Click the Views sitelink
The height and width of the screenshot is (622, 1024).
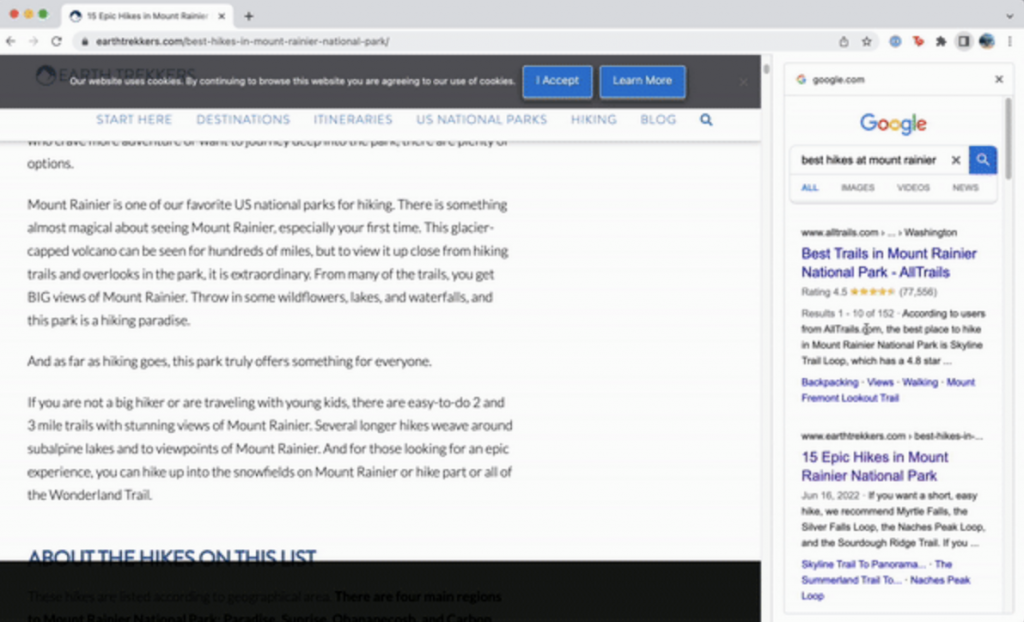point(880,382)
